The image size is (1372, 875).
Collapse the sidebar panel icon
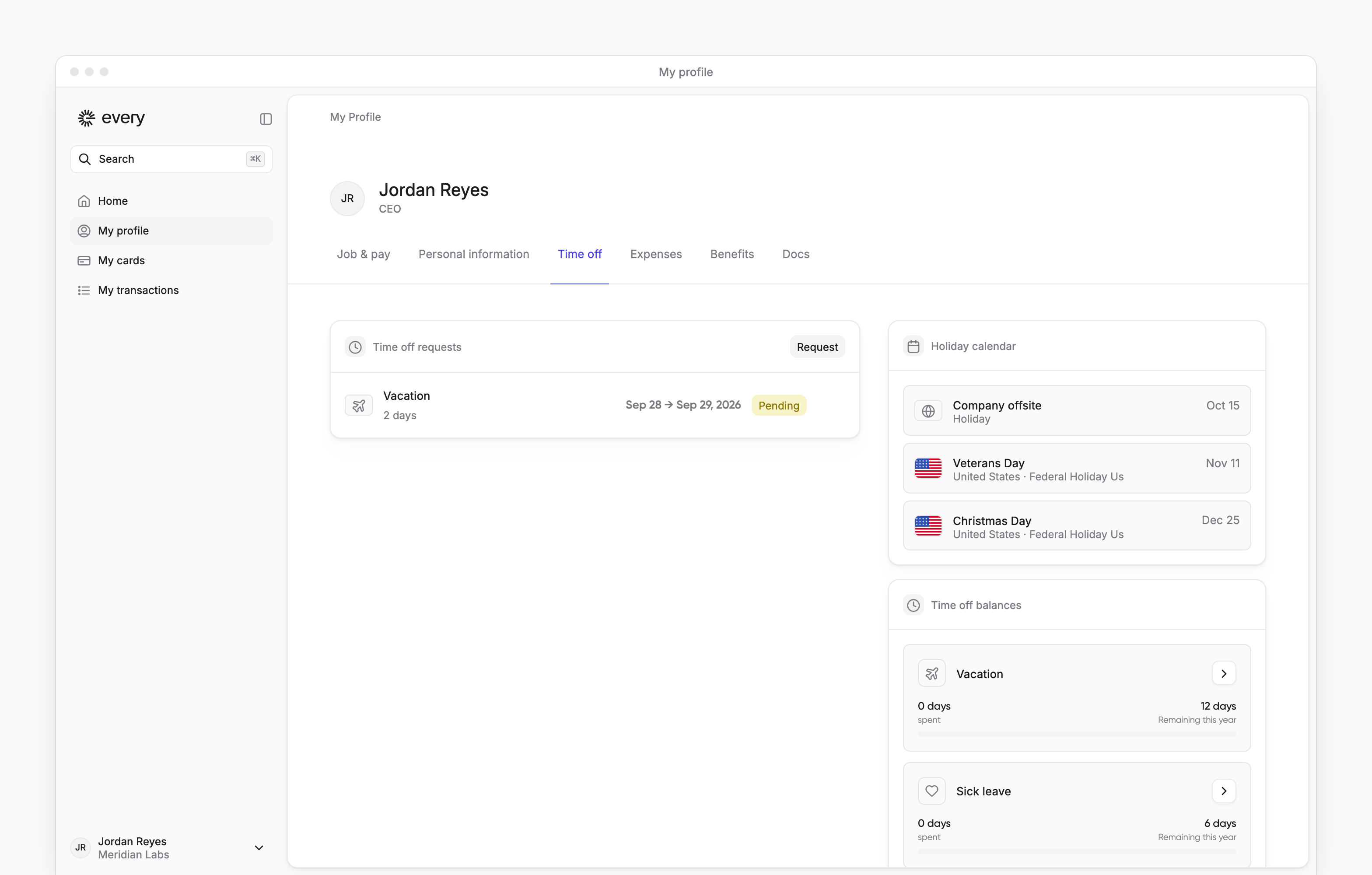coord(266,119)
